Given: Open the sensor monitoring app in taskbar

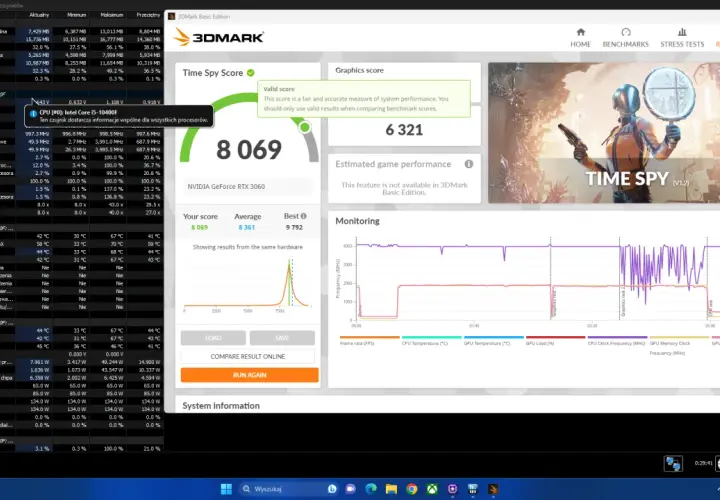Looking at the screenshot, I should [472, 489].
